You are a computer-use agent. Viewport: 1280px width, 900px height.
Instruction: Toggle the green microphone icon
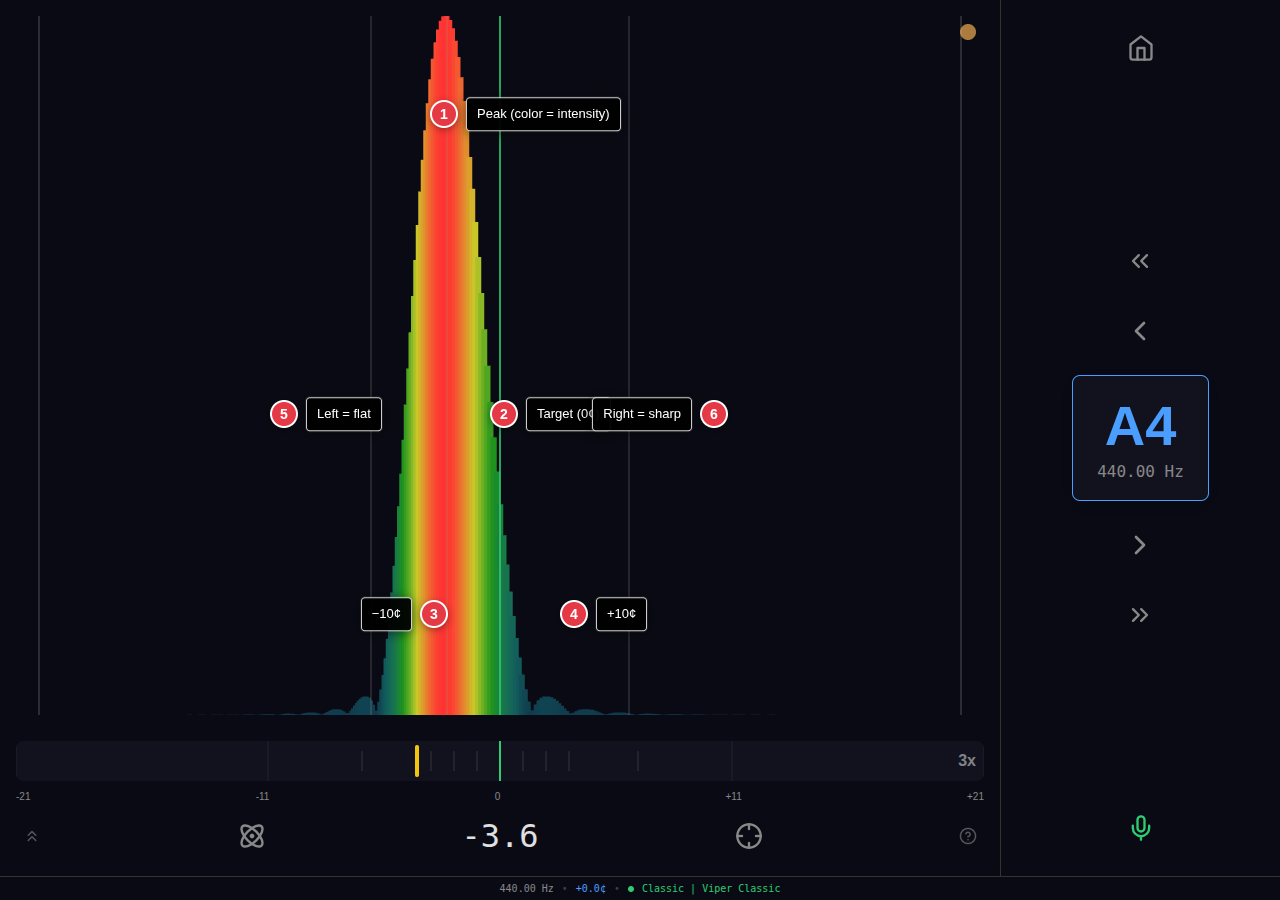(1140, 828)
